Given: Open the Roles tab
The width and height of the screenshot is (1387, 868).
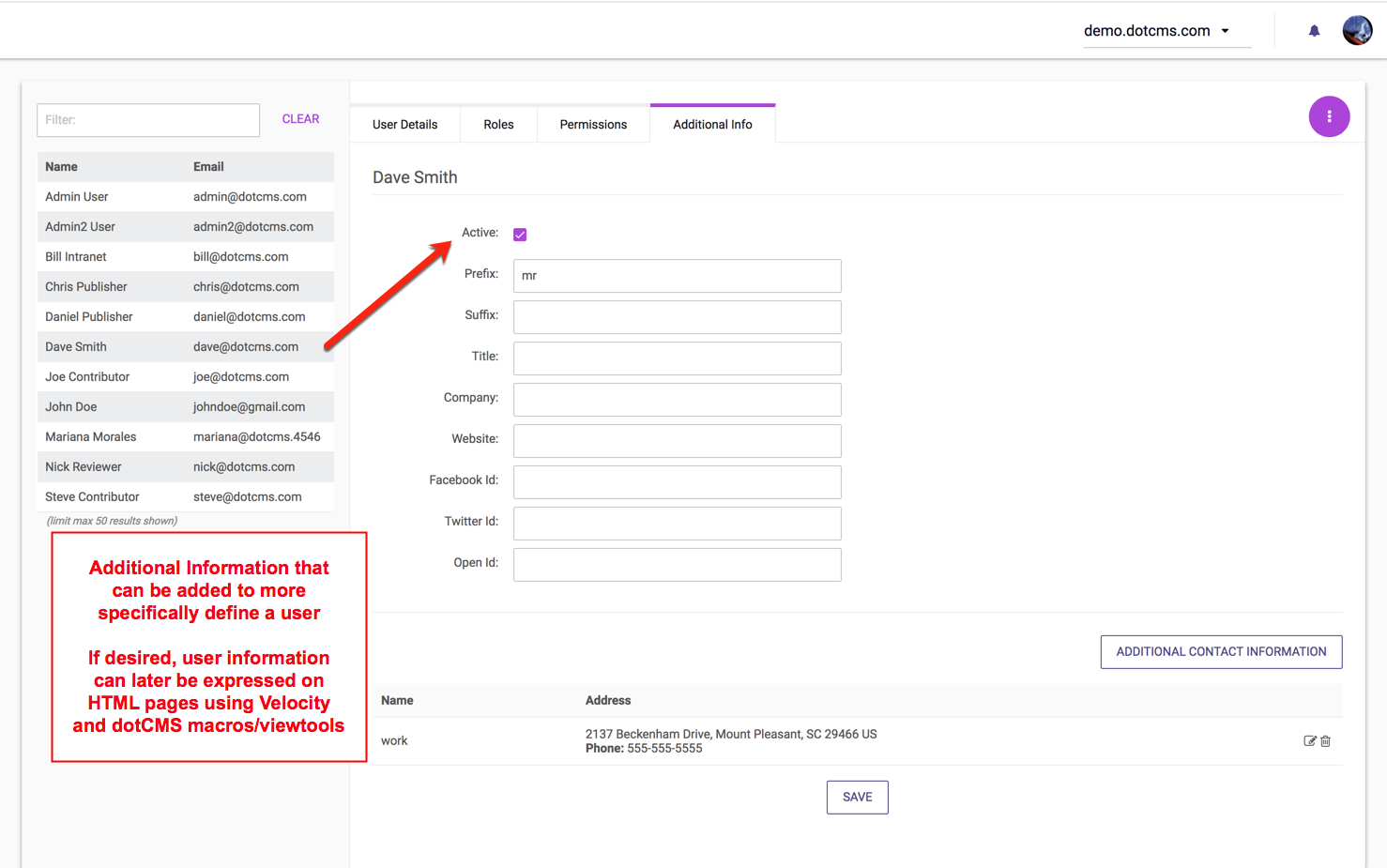Looking at the screenshot, I should tap(498, 125).
